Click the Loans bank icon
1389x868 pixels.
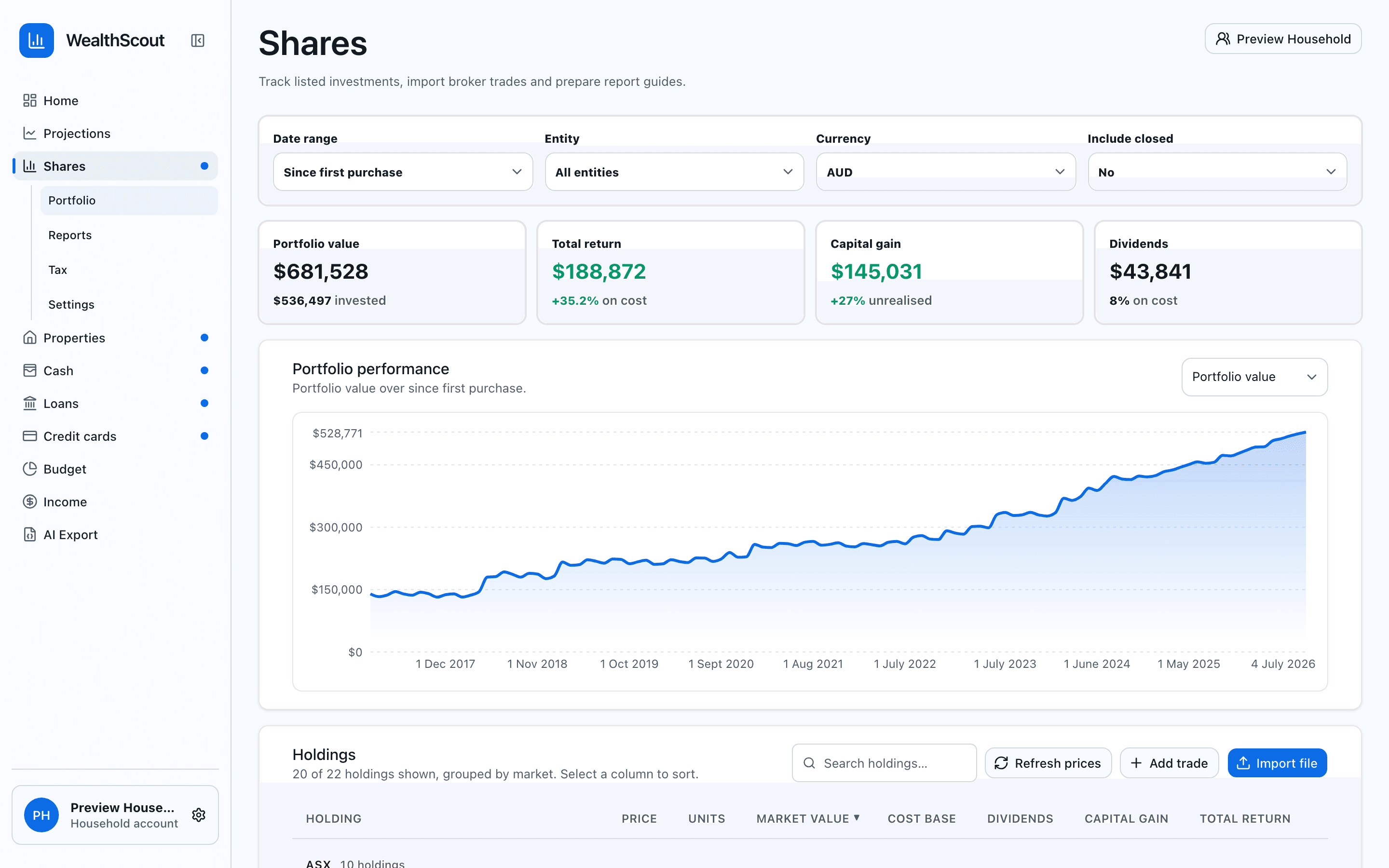point(30,403)
